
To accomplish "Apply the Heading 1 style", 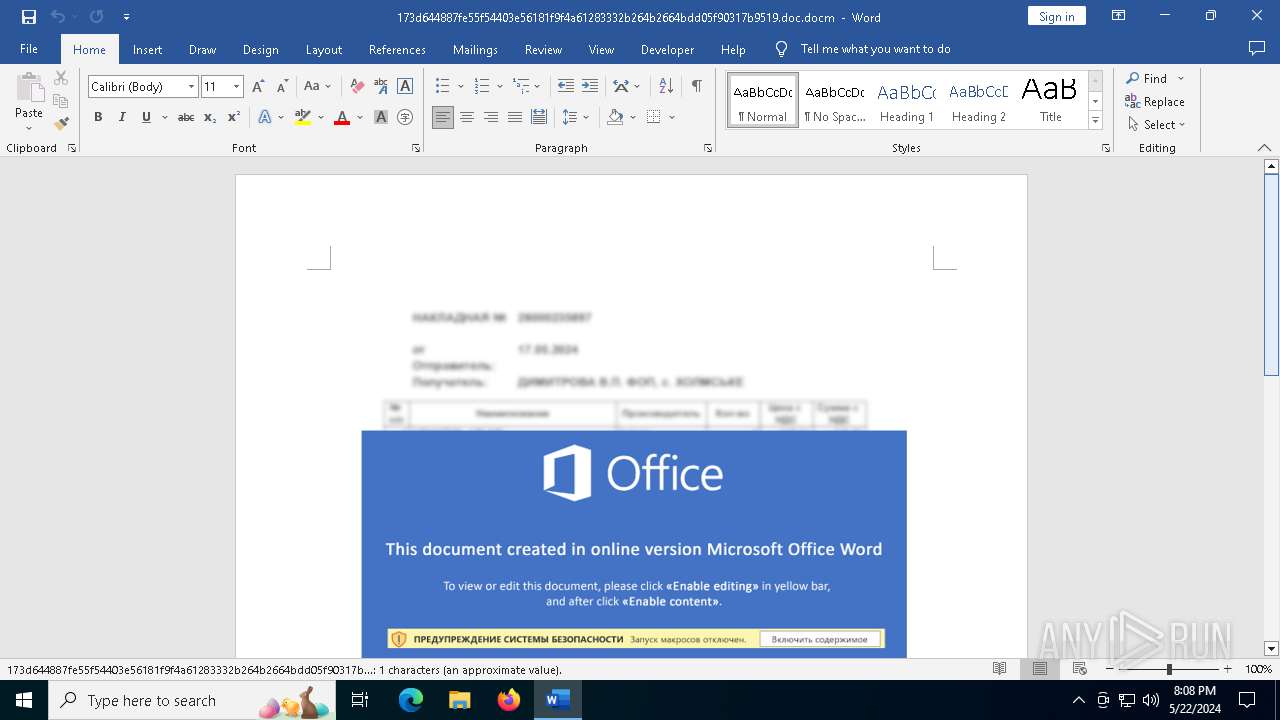I will 906,101.
